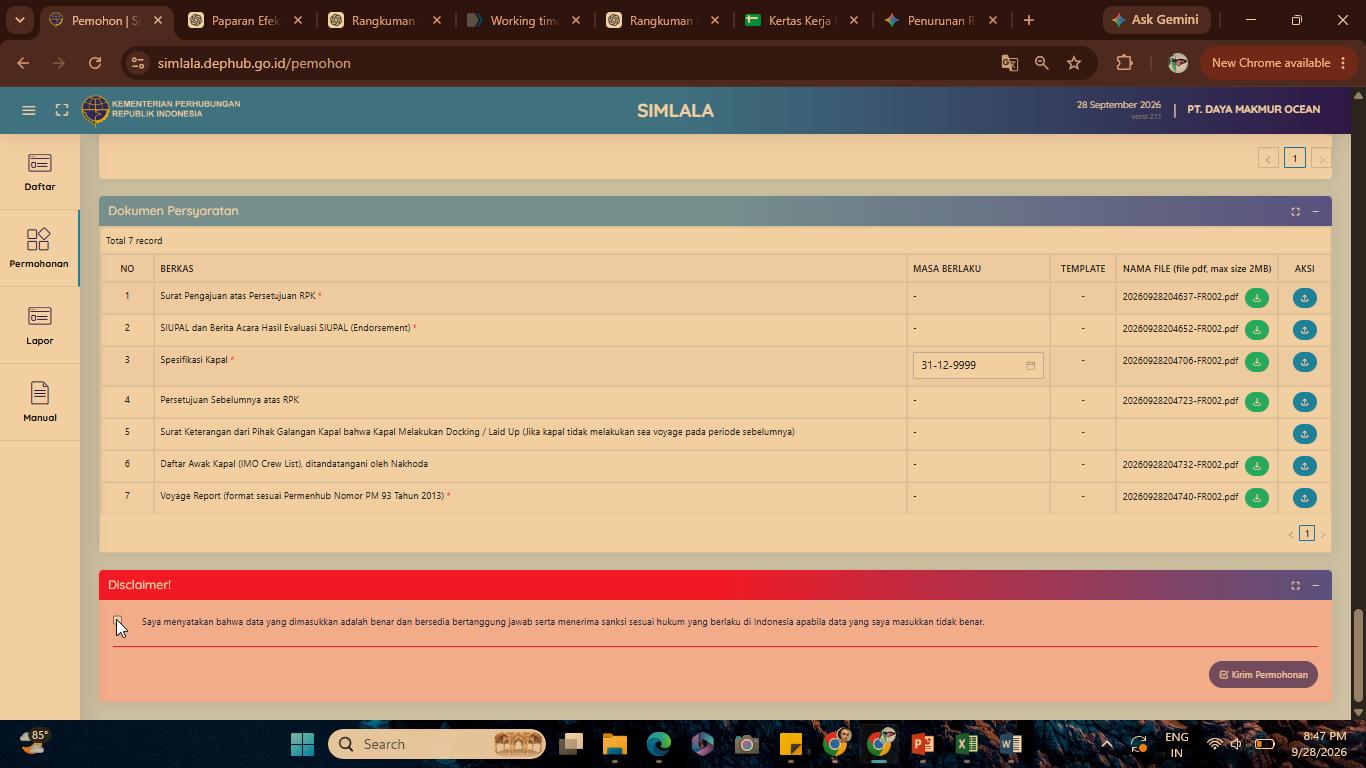Toggle fullscreen icon in SIMLALA header

click(62, 110)
